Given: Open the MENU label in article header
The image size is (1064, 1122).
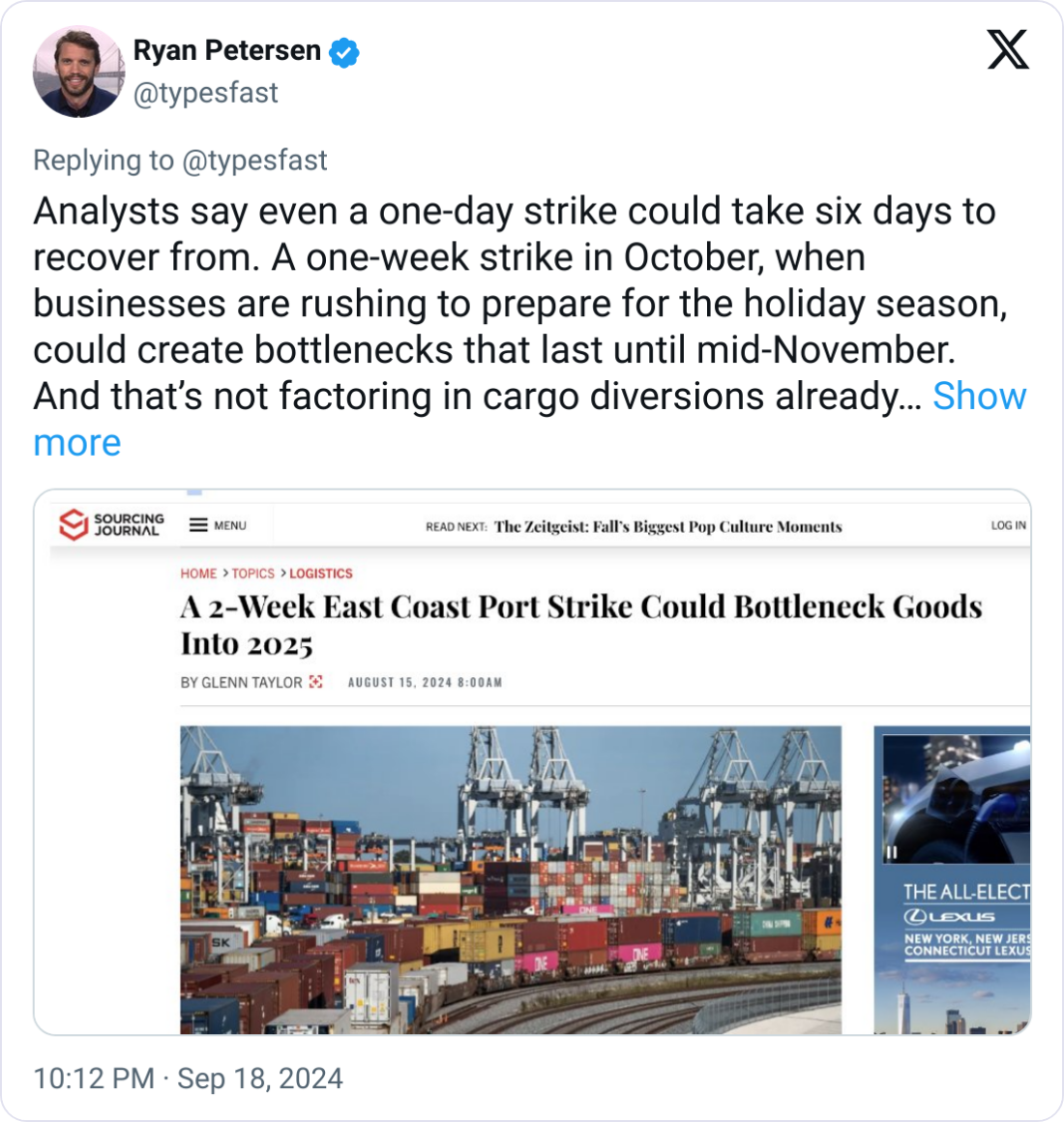Looking at the screenshot, I should tap(229, 525).
